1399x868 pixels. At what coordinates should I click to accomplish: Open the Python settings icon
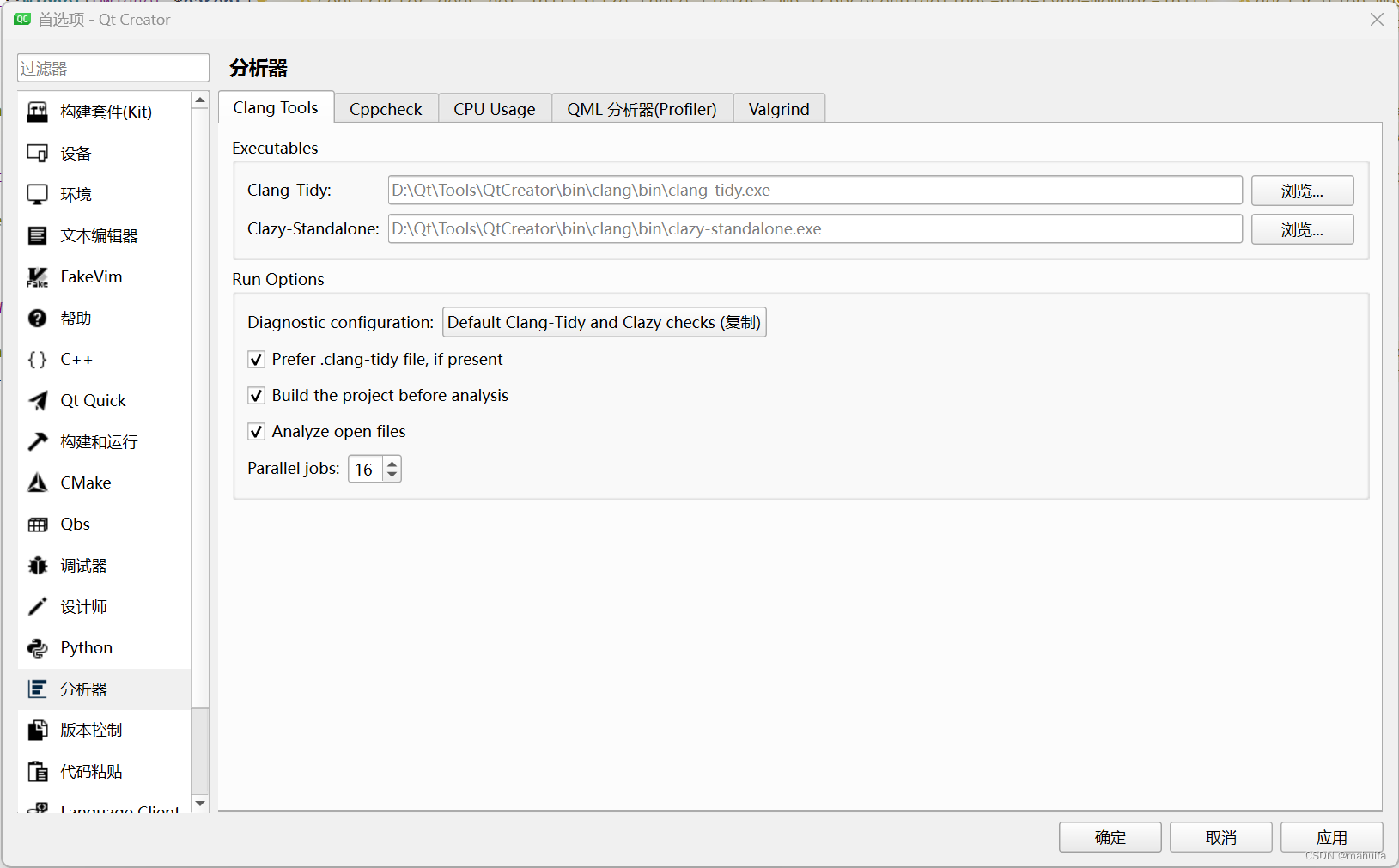pos(38,647)
